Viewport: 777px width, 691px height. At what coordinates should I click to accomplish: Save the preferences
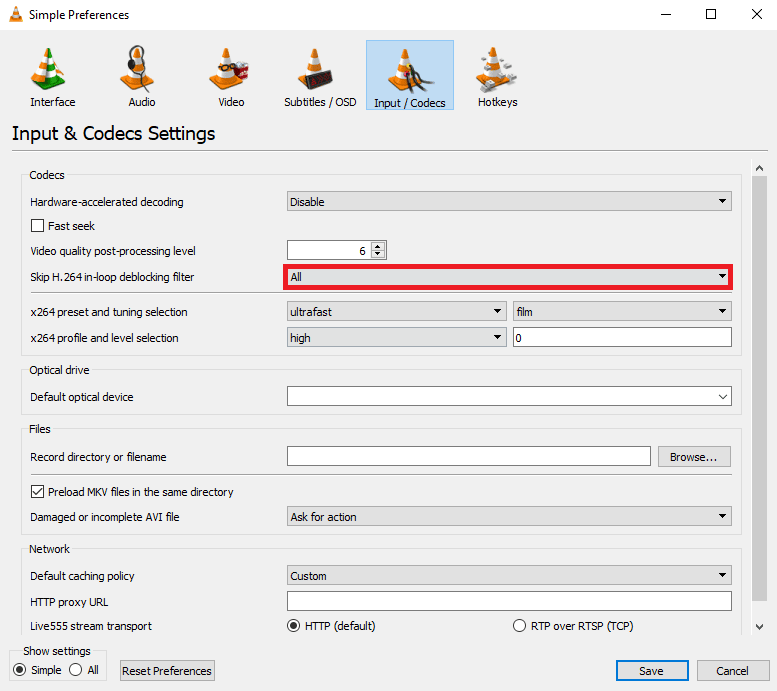pos(652,671)
